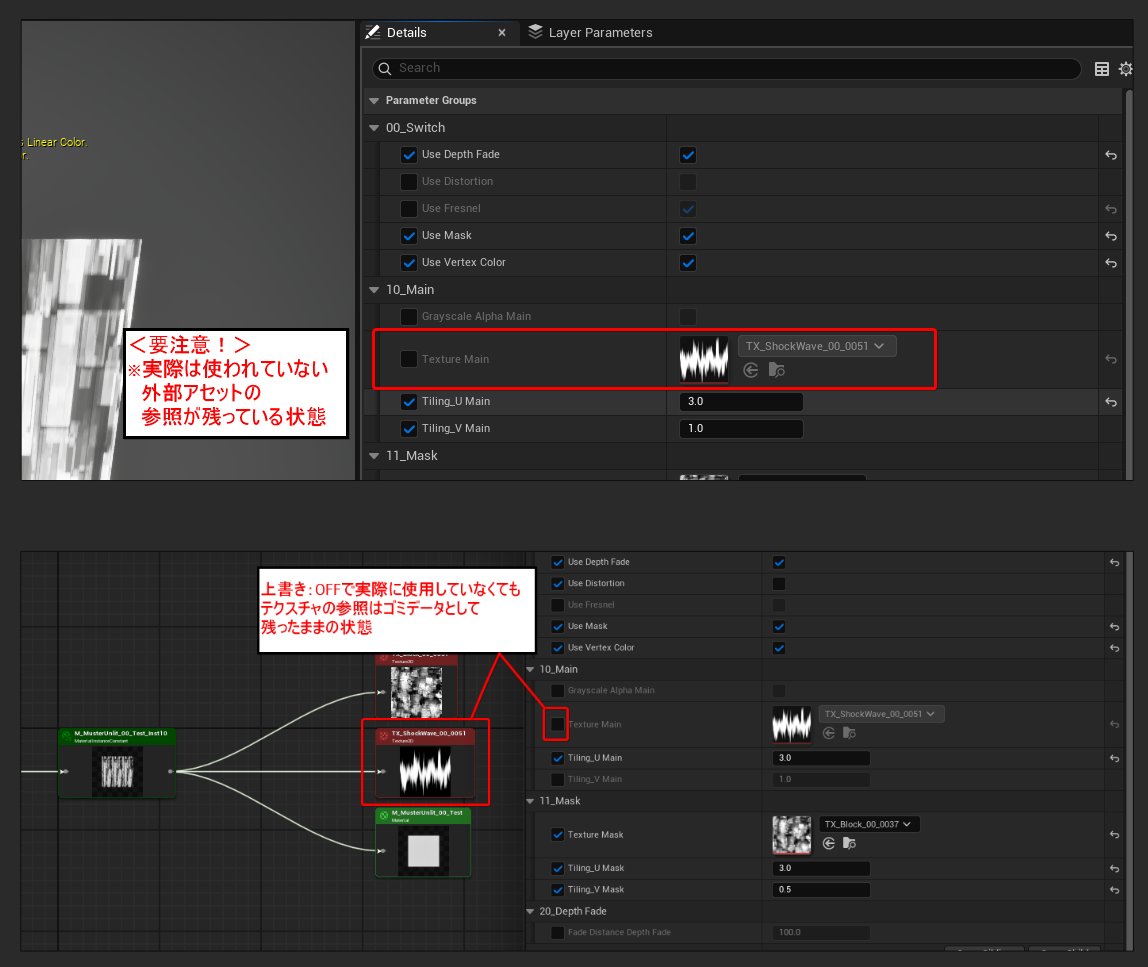Reset Use Depth Fade to default arrow
This screenshot has width=1148, height=967.
pos(1110,155)
